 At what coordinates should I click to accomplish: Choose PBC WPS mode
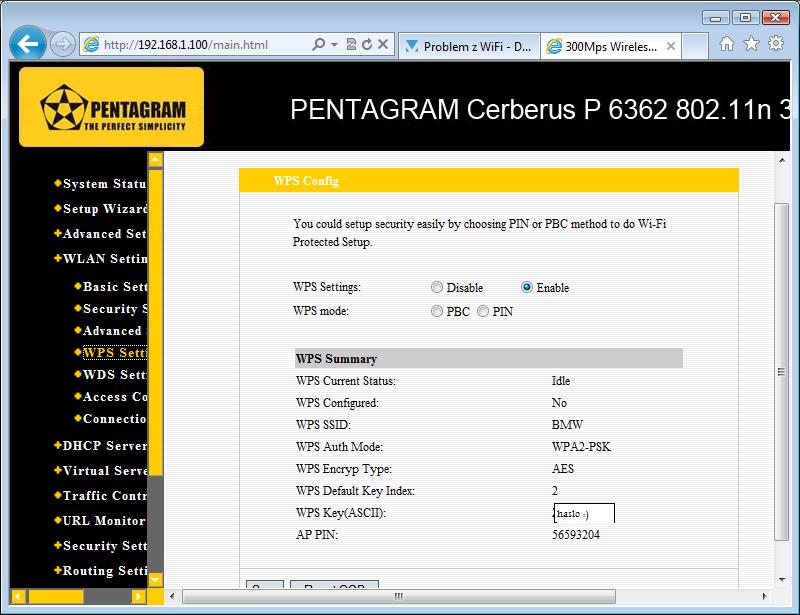click(x=437, y=311)
